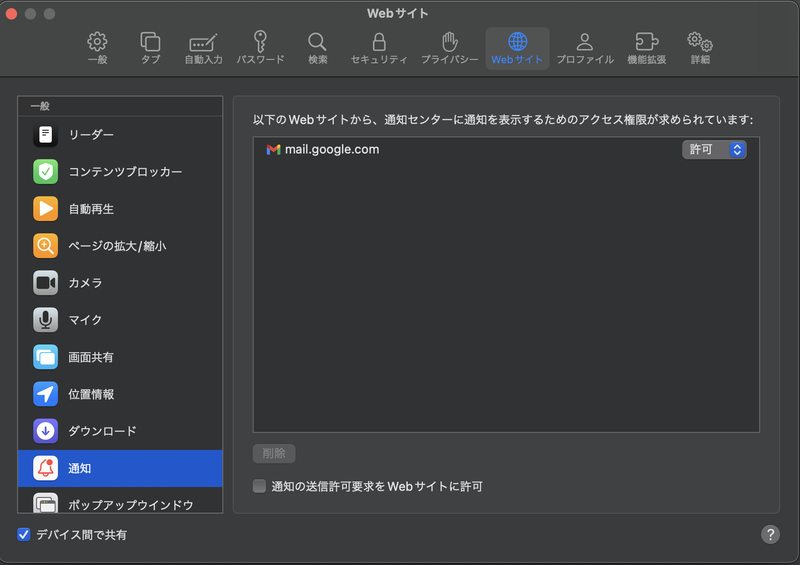800x565 pixels.
Task: Enable 通知の送信許可要求をWebサイトに許可 checkbox
Action: click(x=260, y=487)
